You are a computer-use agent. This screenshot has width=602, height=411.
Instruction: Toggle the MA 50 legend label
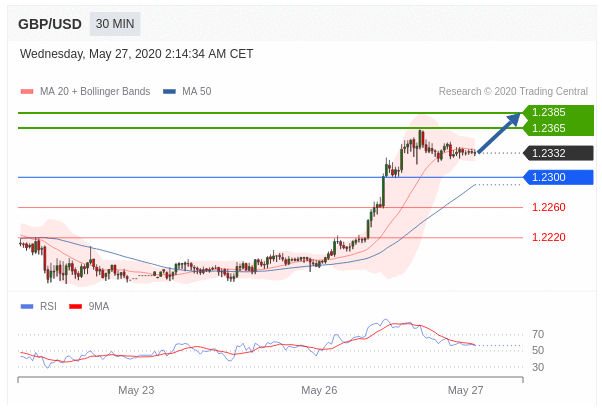(x=196, y=92)
